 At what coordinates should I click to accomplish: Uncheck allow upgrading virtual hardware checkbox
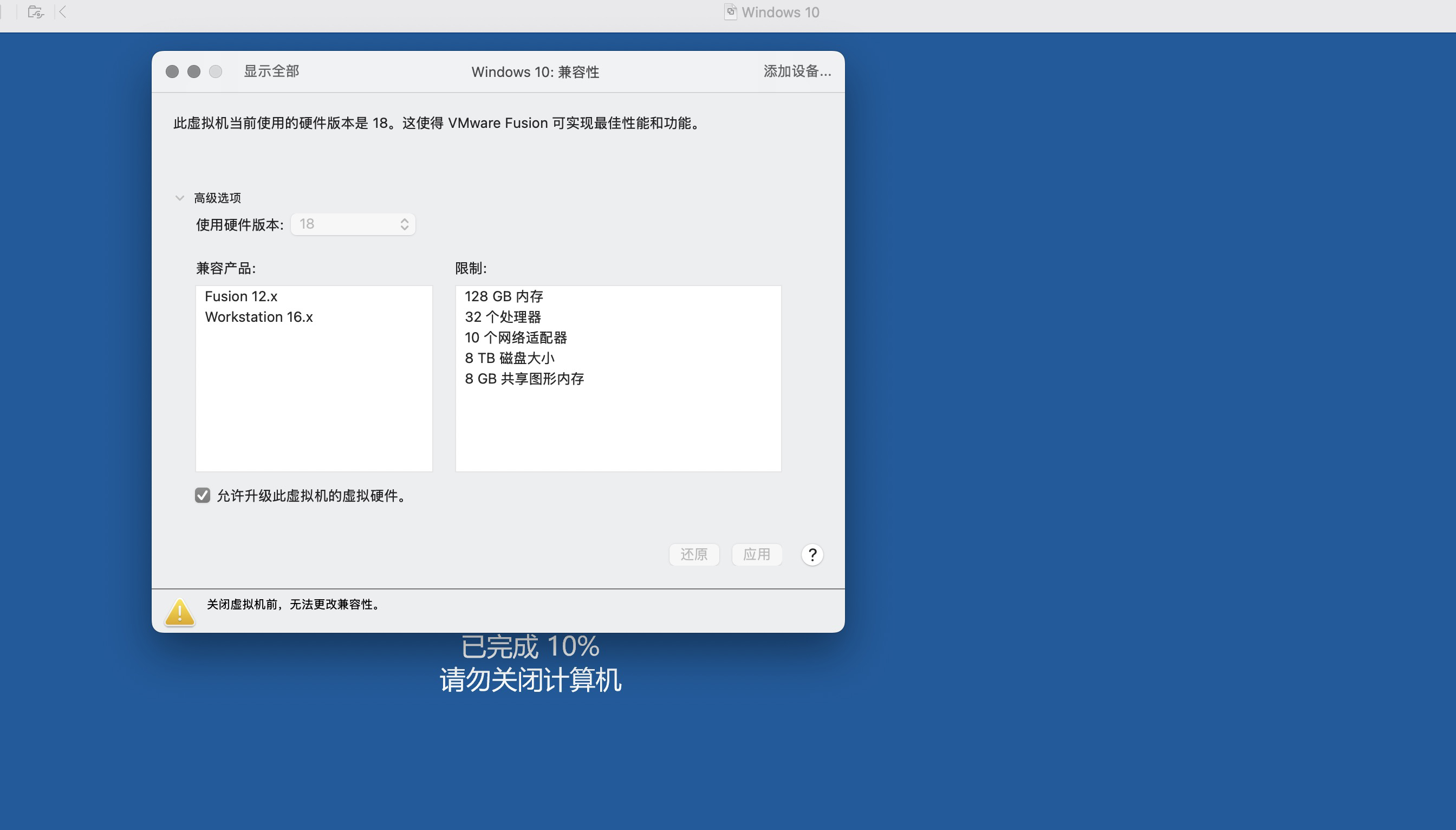click(x=202, y=495)
